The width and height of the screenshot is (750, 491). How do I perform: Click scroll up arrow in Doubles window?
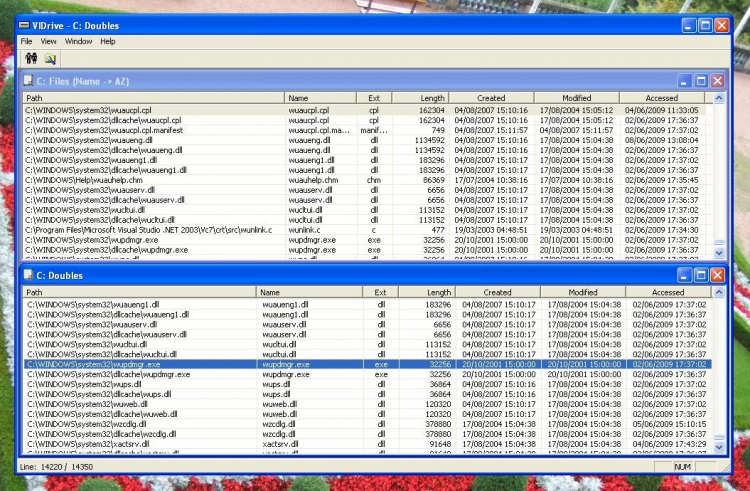[719, 293]
